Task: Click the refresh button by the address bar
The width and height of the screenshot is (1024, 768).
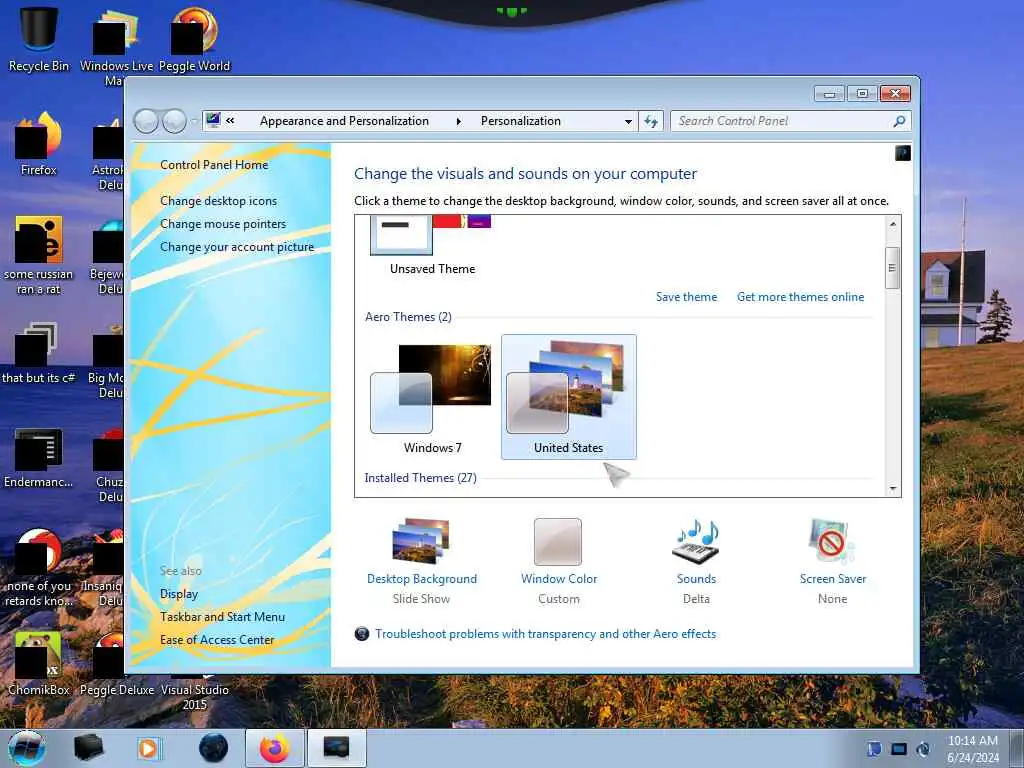Action: pos(651,121)
